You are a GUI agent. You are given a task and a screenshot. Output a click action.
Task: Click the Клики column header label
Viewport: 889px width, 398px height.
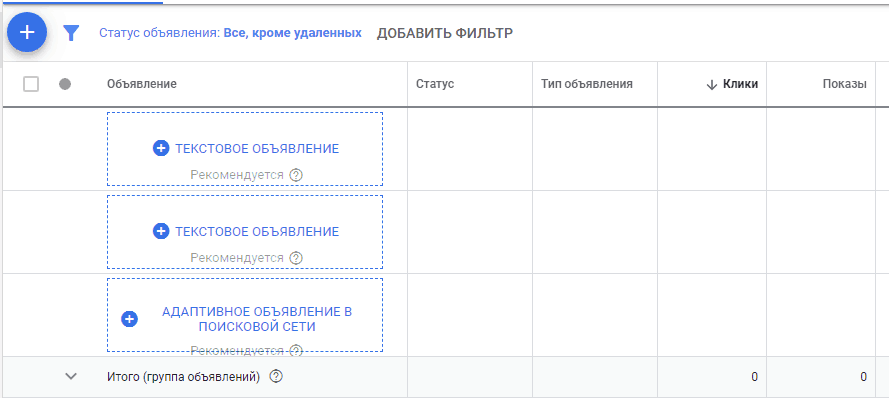tap(740, 84)
